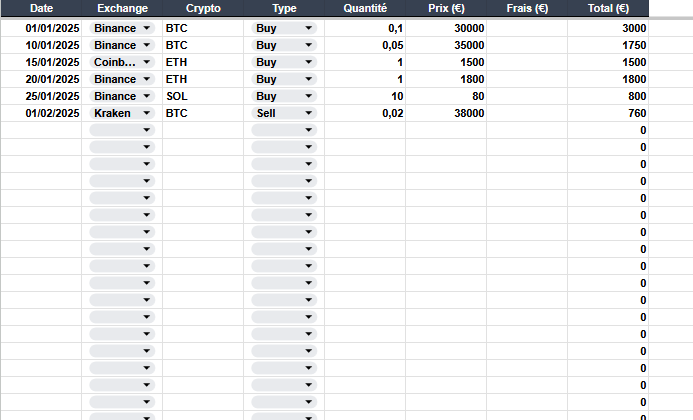Image resolution: width=693 pixels, height=420 pixels.
Task: Open first empty Exchange dropdown
Action: 122,130
